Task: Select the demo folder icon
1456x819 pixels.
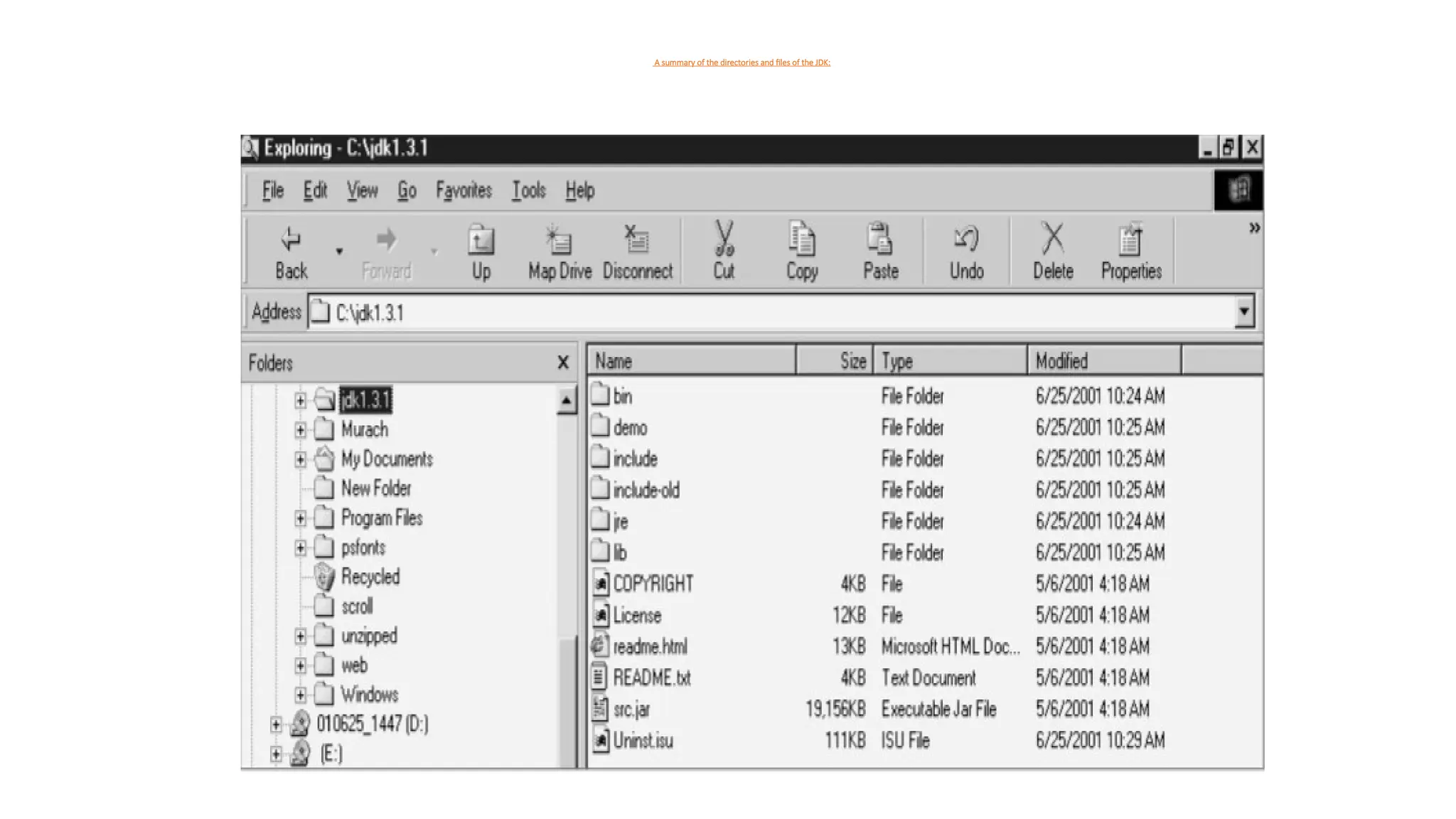Action: point(601,425)
